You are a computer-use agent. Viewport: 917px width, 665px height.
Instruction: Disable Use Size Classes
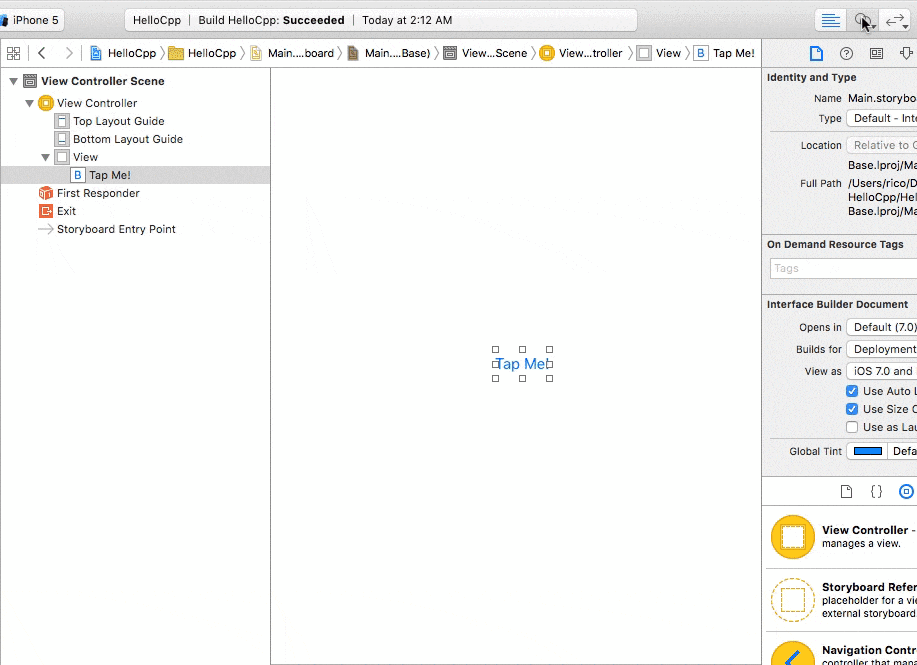852,408
